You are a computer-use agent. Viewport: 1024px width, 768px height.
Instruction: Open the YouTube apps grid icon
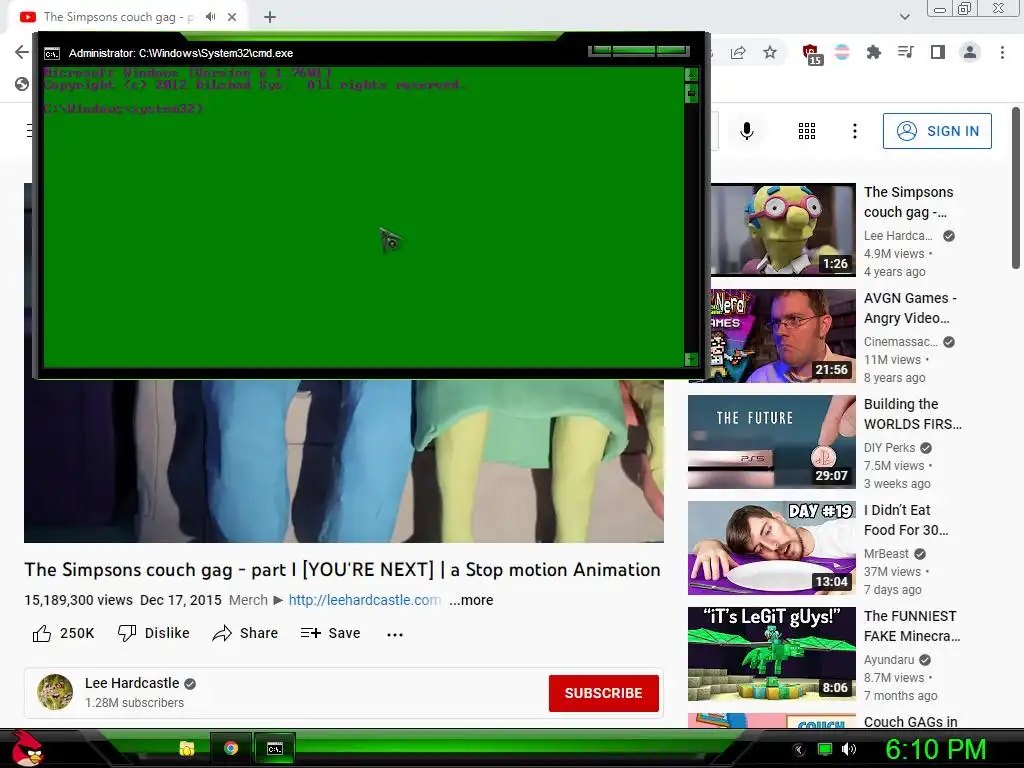coord(807,131)
